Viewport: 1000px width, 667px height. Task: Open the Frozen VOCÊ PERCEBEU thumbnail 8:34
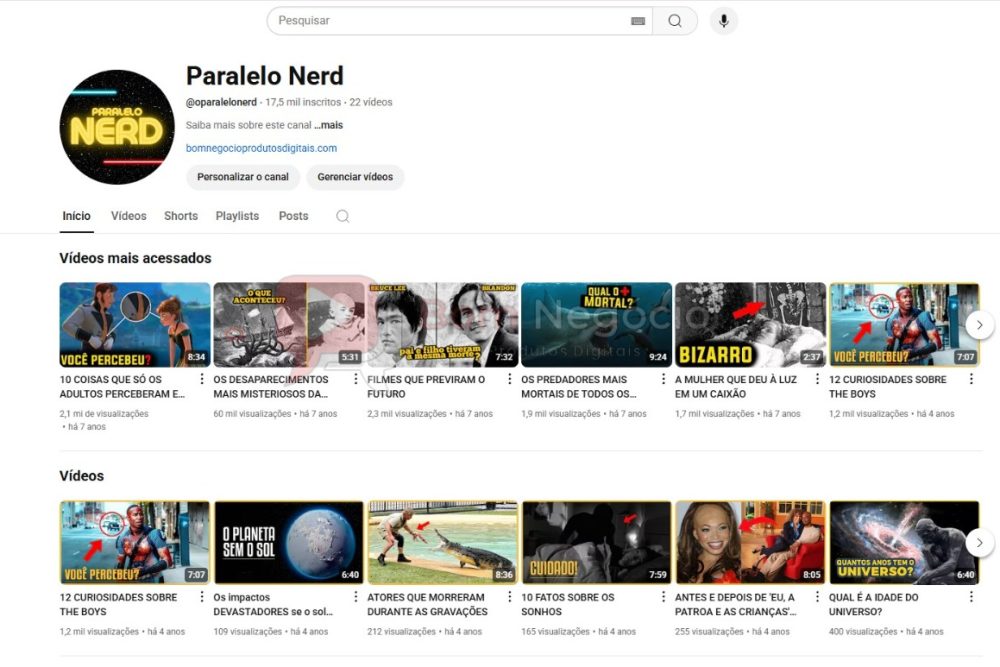point(135,325)
